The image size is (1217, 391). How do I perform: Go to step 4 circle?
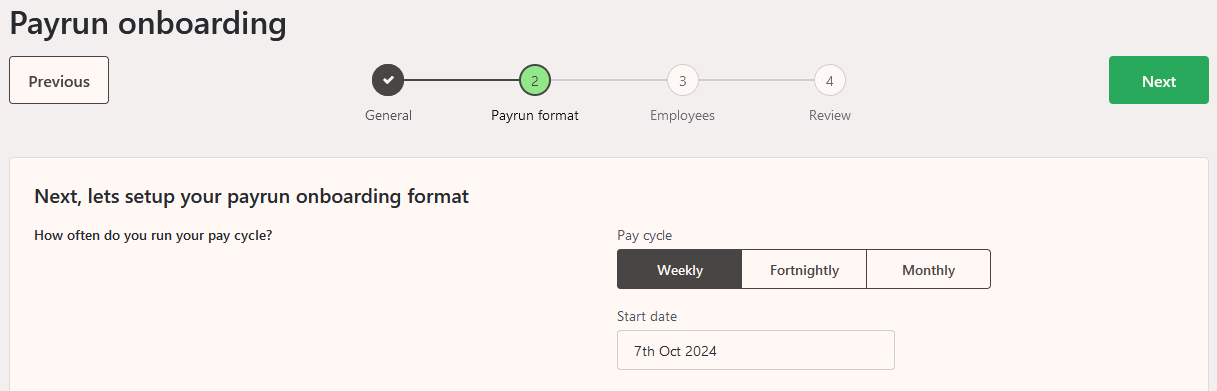pos(830,79)
